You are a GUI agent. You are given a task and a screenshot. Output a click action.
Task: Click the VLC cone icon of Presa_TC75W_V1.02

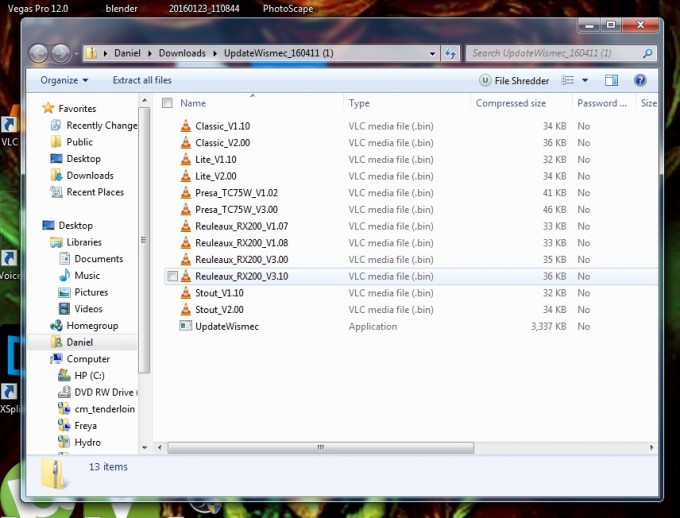(x=186, y=193)
